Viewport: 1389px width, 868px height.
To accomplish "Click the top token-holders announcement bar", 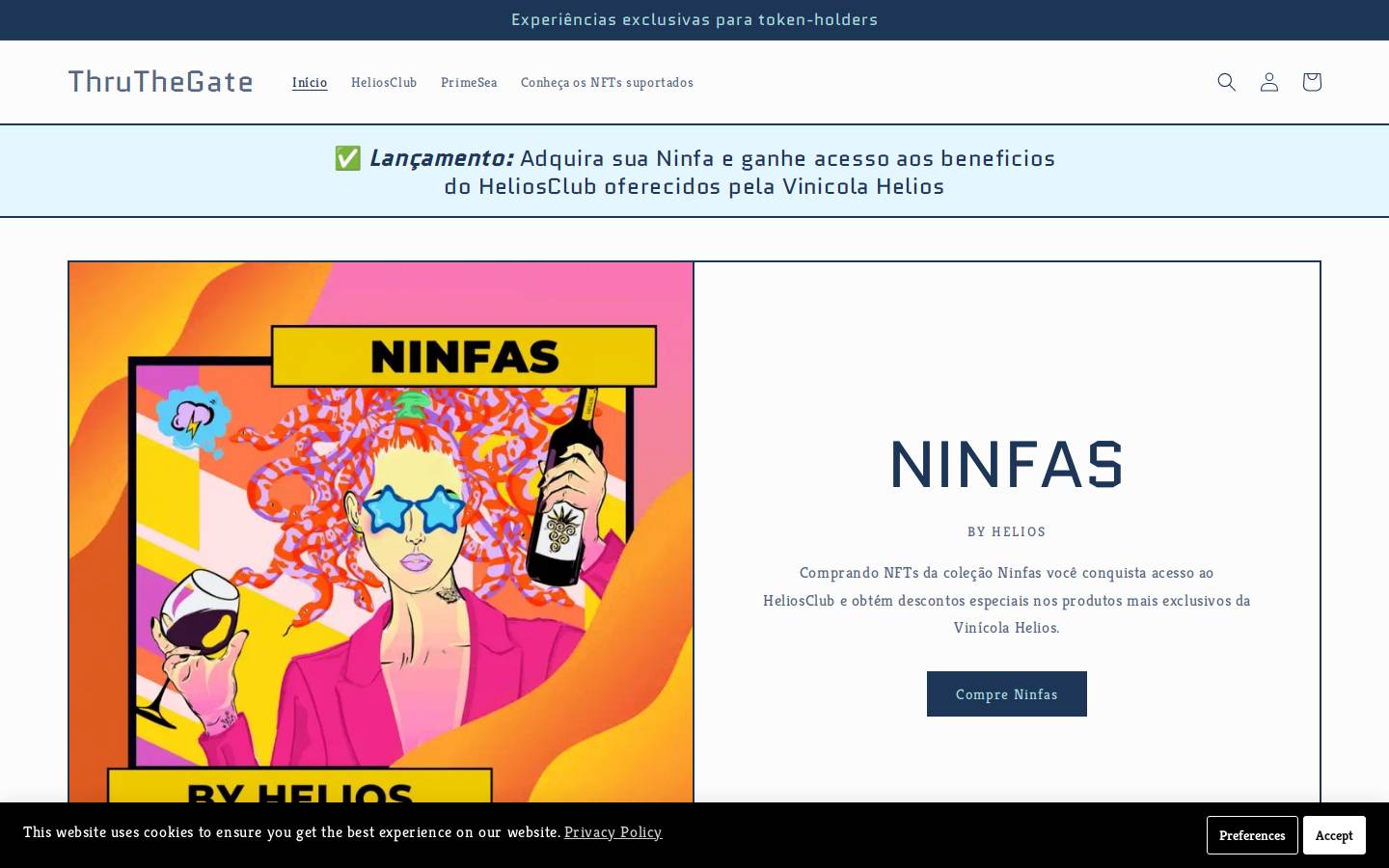I will [x=694, y=19].
